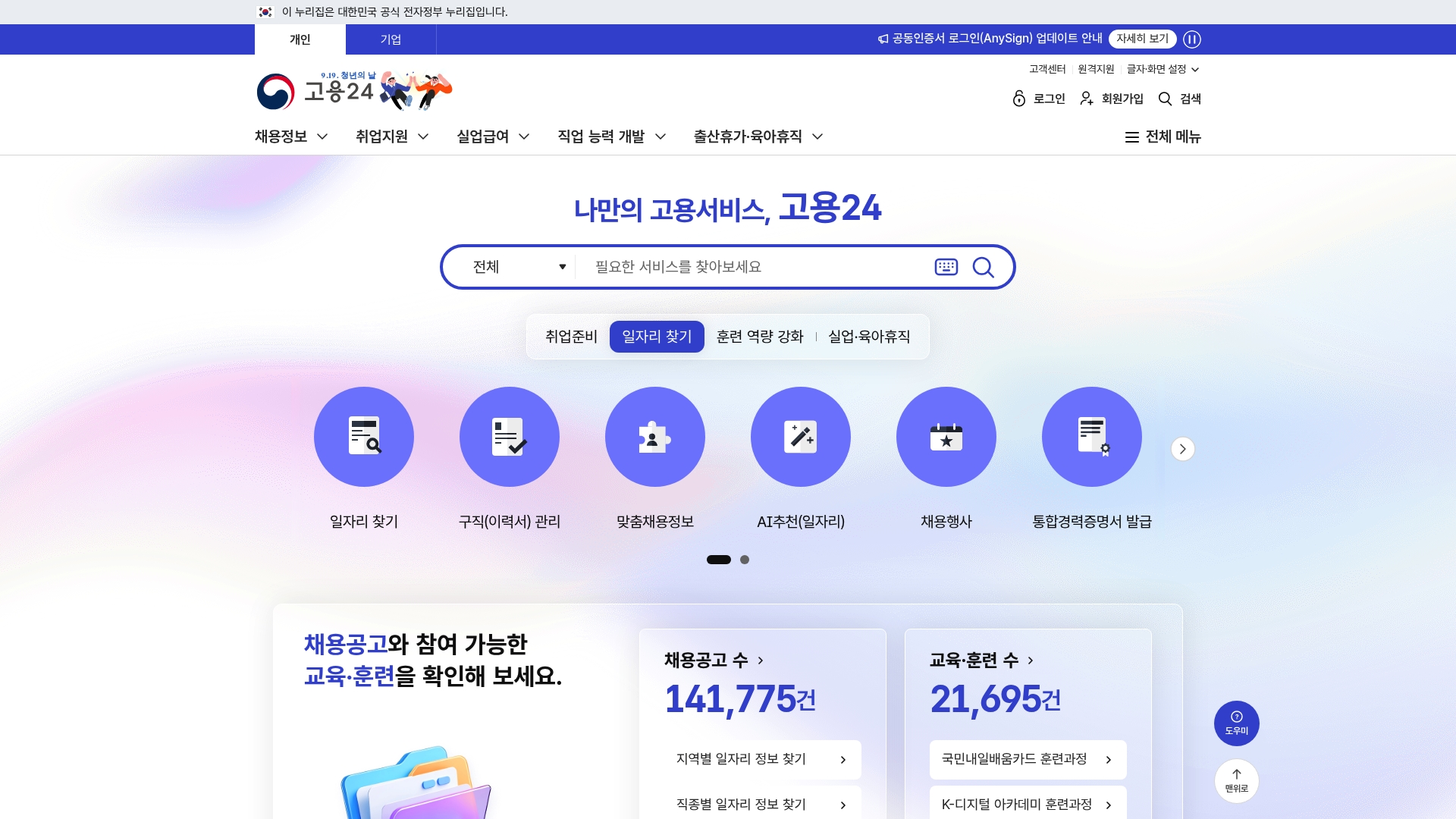Click the 고용24 logo
This screenshot has height=819, width=1456.
(315, 92)
